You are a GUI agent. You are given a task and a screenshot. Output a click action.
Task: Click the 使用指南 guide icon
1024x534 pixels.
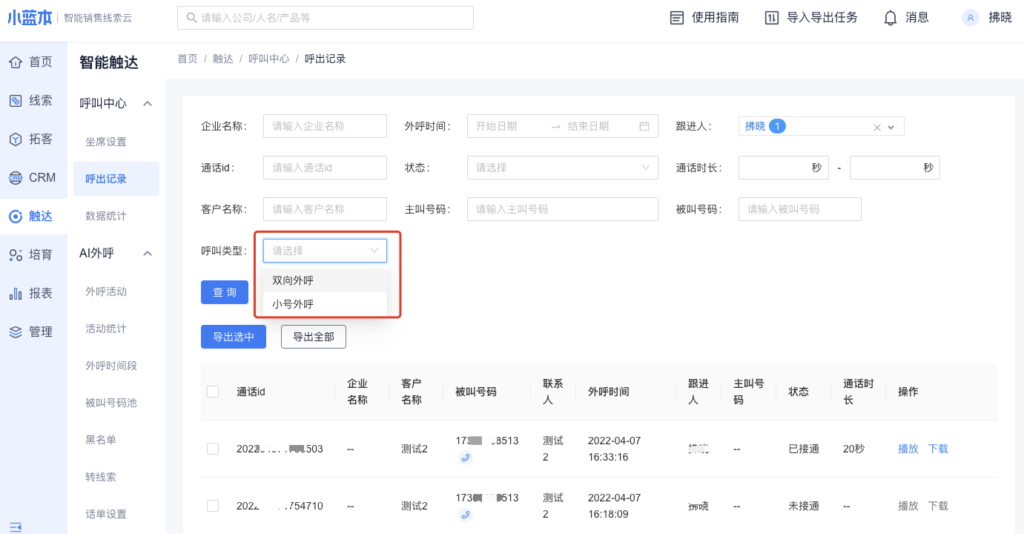click(x=677, y=18)
